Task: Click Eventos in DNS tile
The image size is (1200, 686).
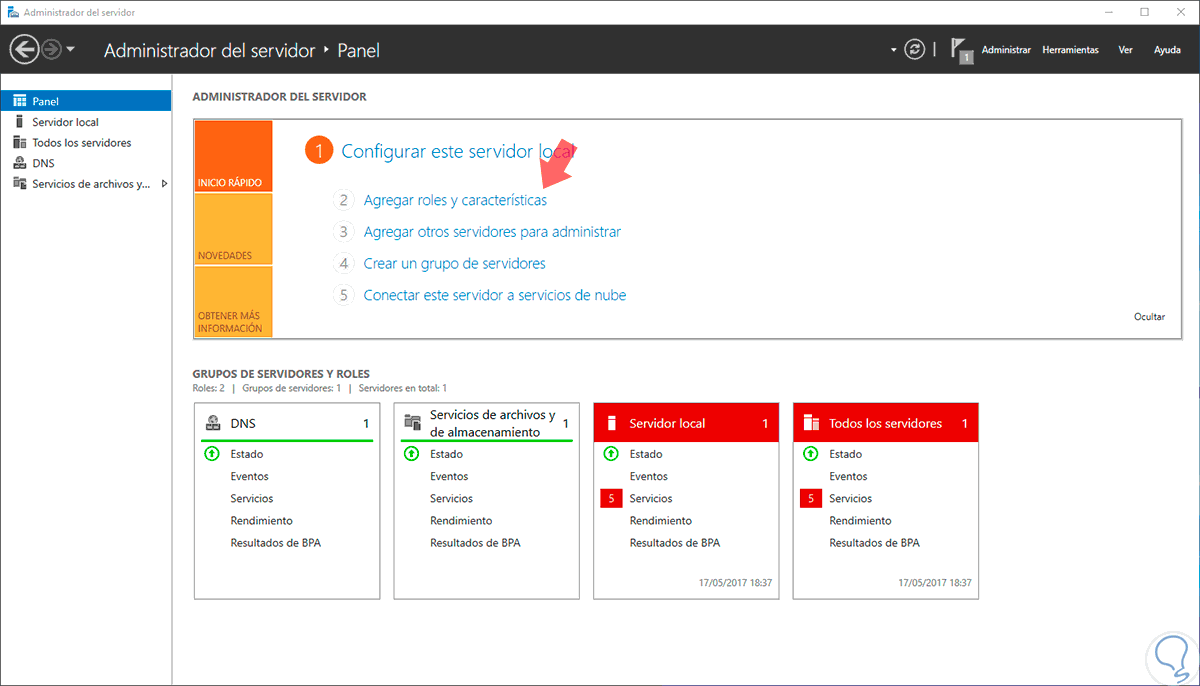Action: point(250,476)
